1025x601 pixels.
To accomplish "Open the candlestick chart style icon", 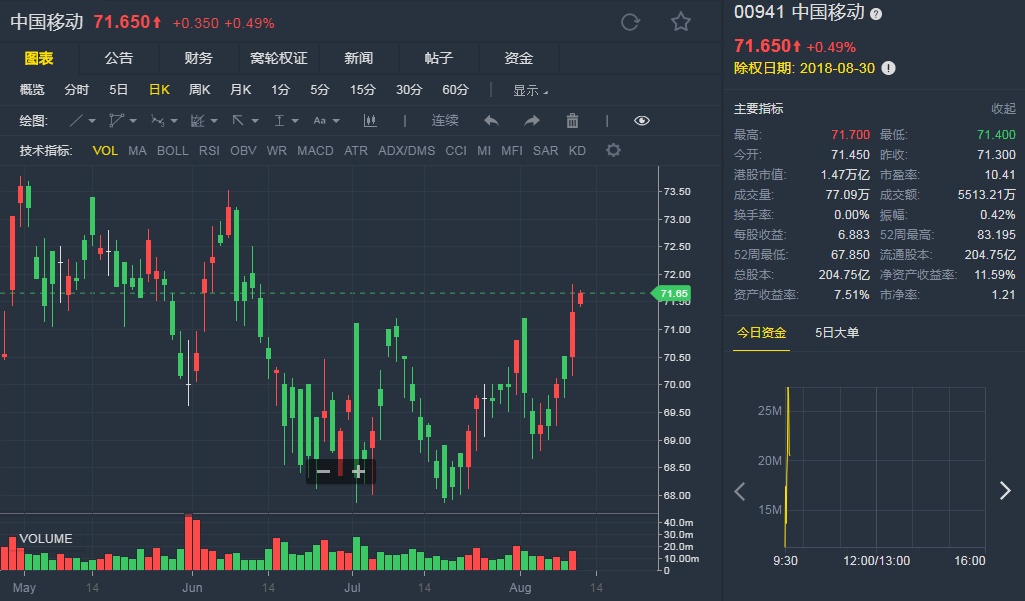I will pos(370,120).
